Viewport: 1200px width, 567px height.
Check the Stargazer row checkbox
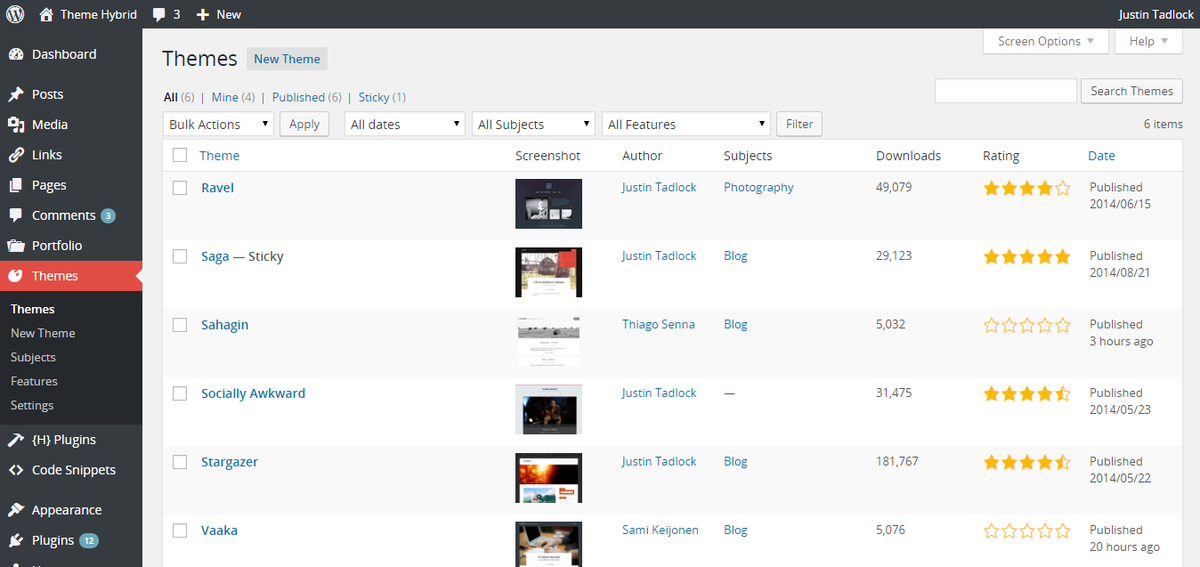pos(180,462)
